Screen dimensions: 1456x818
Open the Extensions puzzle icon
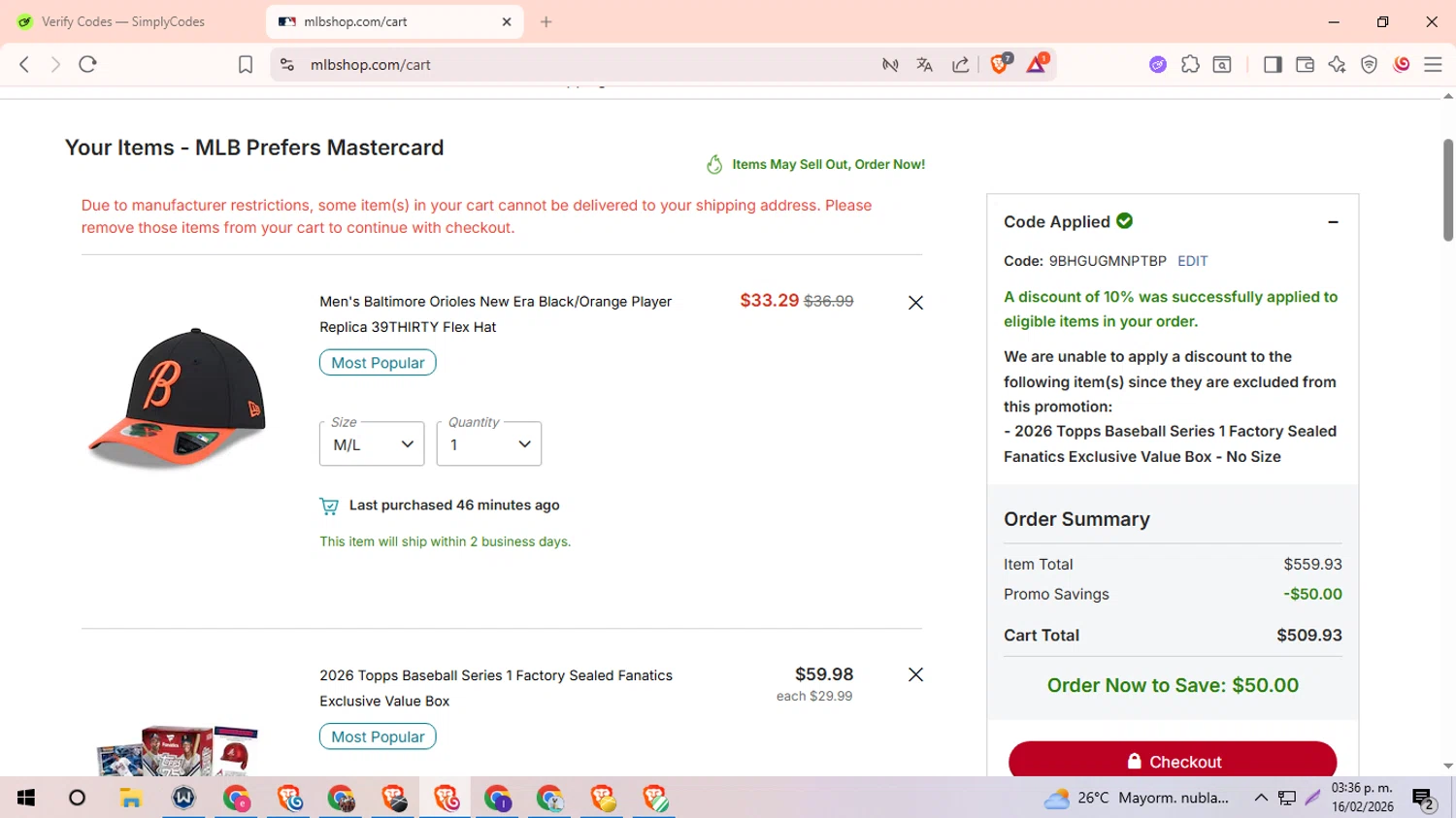click(x=1190, y=64)
